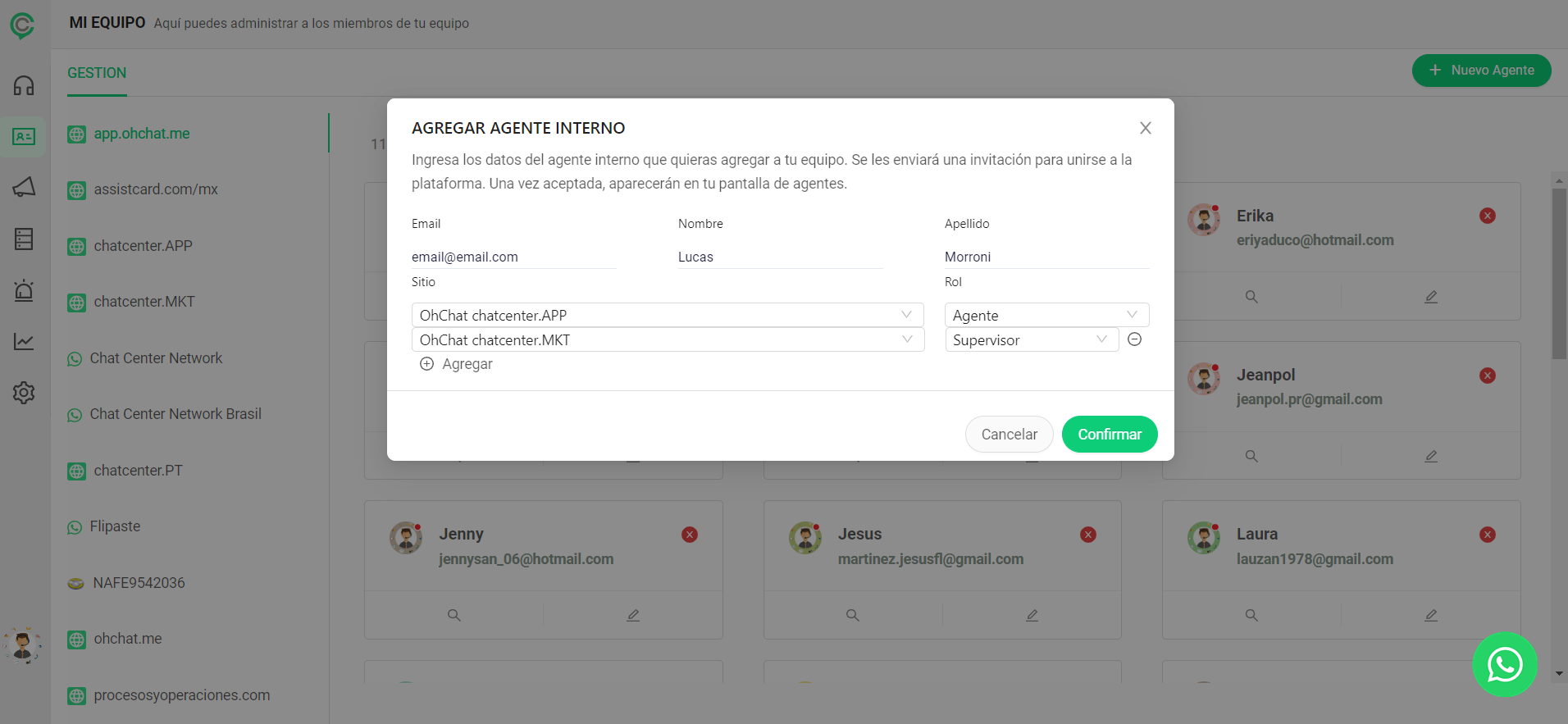Click the OhChat logo icon
The image size is (1568, 724).
coord(23,25)
